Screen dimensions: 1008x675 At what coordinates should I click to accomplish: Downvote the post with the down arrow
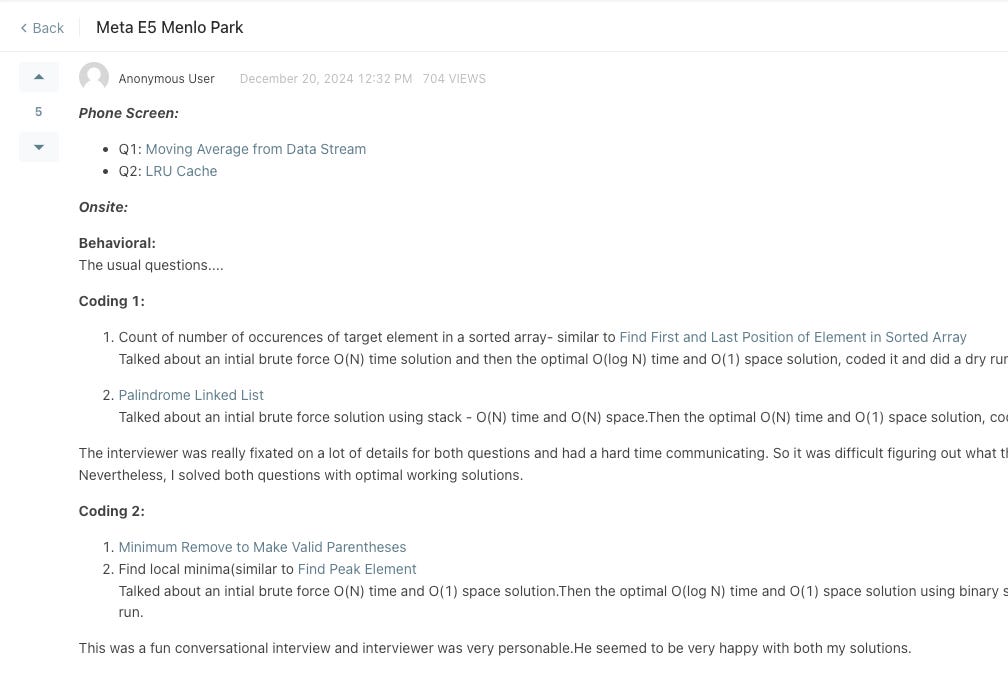(x=38, y=147)
